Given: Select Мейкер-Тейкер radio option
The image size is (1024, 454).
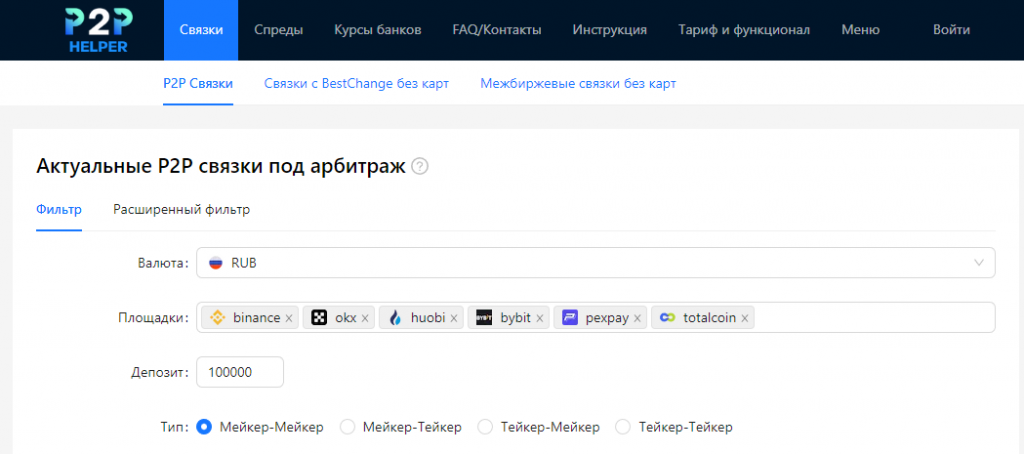Looking at the screenshot, I should click(348, 427).
